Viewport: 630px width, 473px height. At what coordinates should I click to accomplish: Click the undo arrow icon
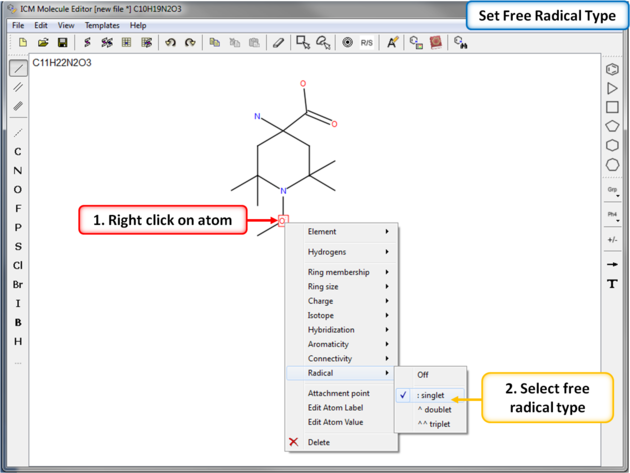click(170, 43)
